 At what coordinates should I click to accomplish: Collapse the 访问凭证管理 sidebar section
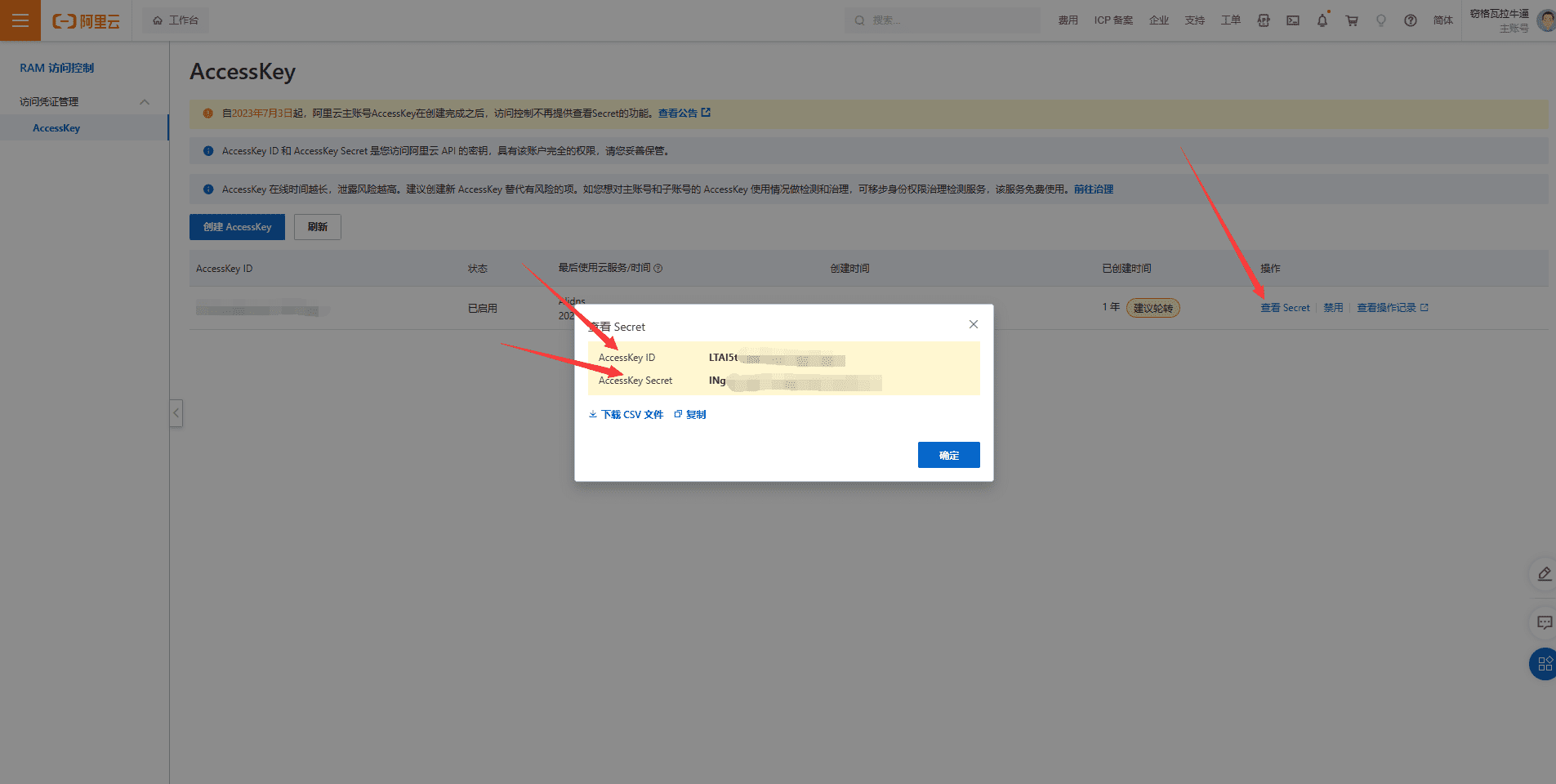145,102
